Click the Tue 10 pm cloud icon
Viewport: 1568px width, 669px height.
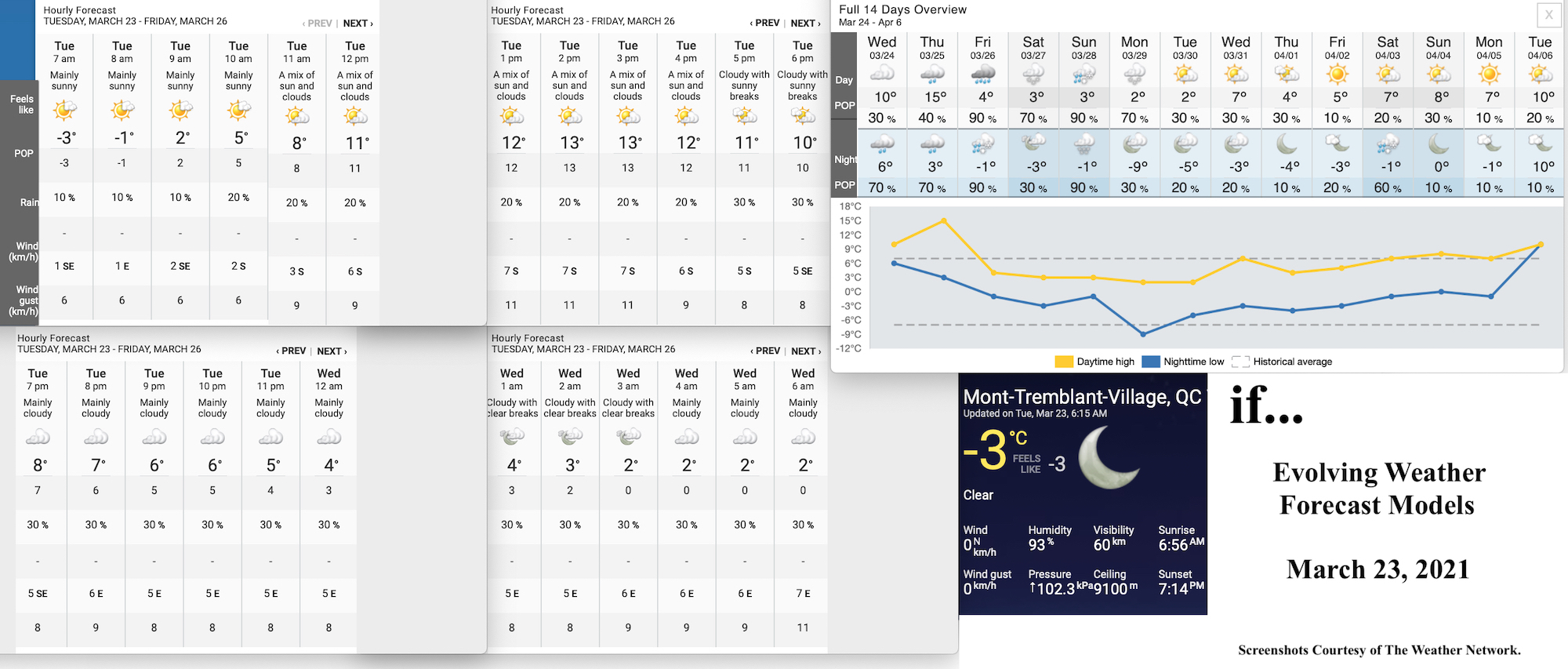(x=212, y=437)
